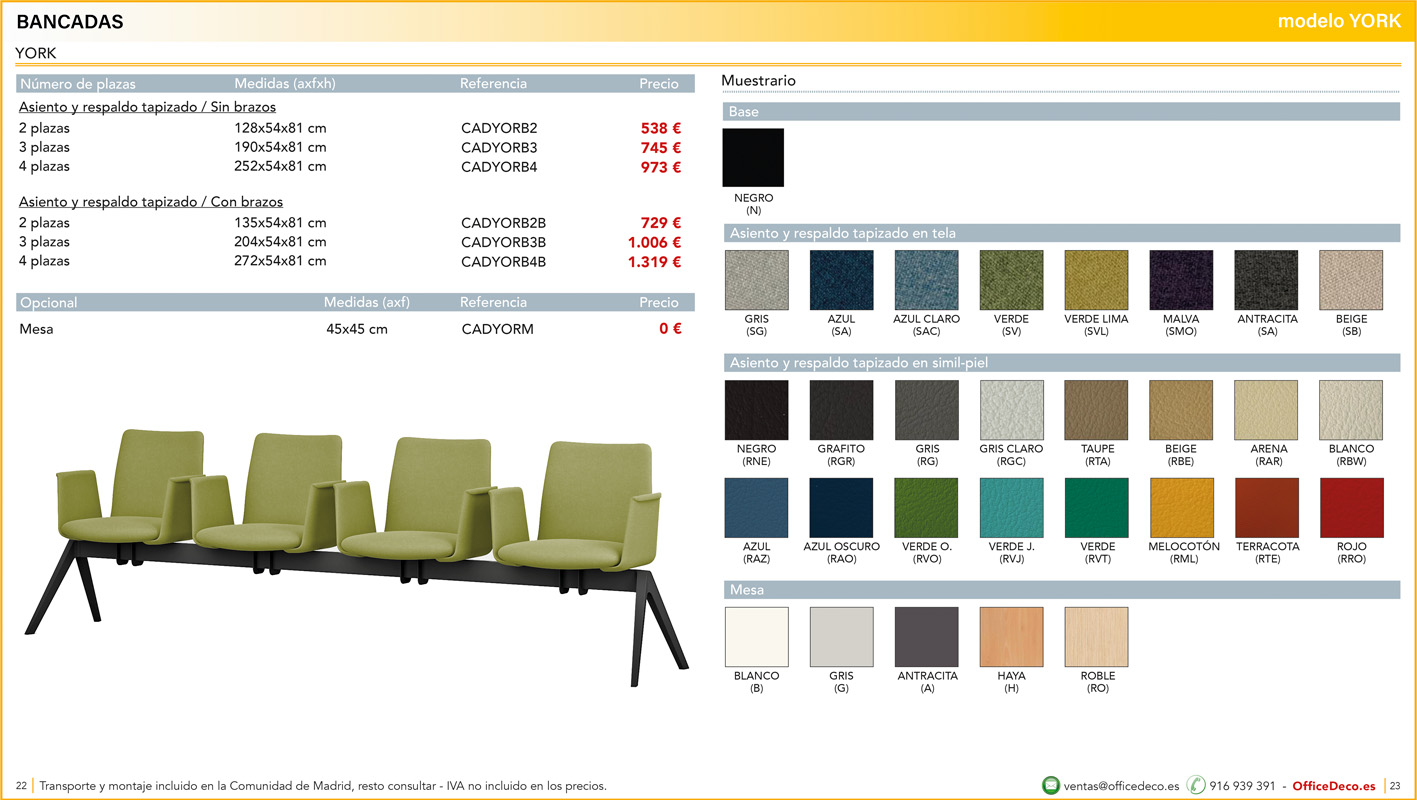Click the green email envelope icon
Viewport: 1417px width, 800px height.
tap(1050, 785)
